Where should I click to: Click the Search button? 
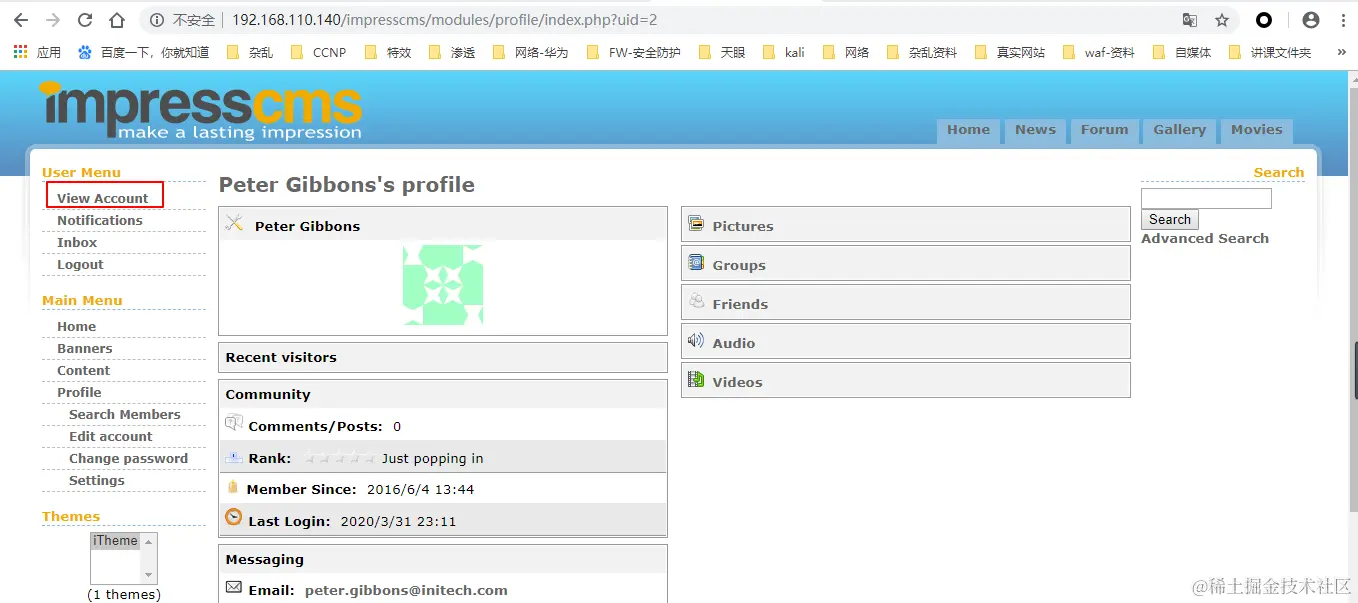[x=1169, y=220]
